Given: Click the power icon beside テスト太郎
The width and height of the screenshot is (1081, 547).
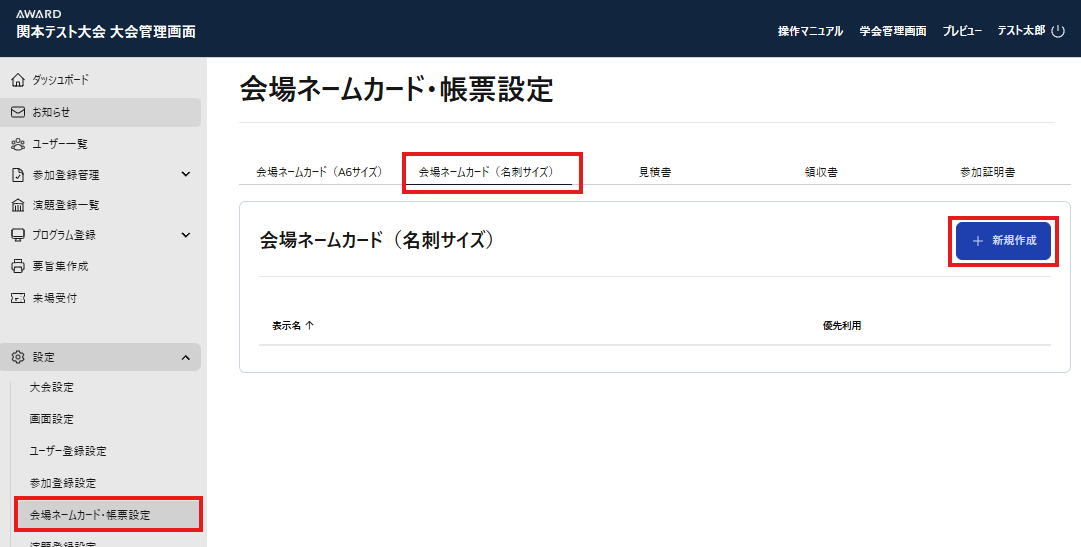Looking at the screenshot, I should click(x=1058, y=31).
